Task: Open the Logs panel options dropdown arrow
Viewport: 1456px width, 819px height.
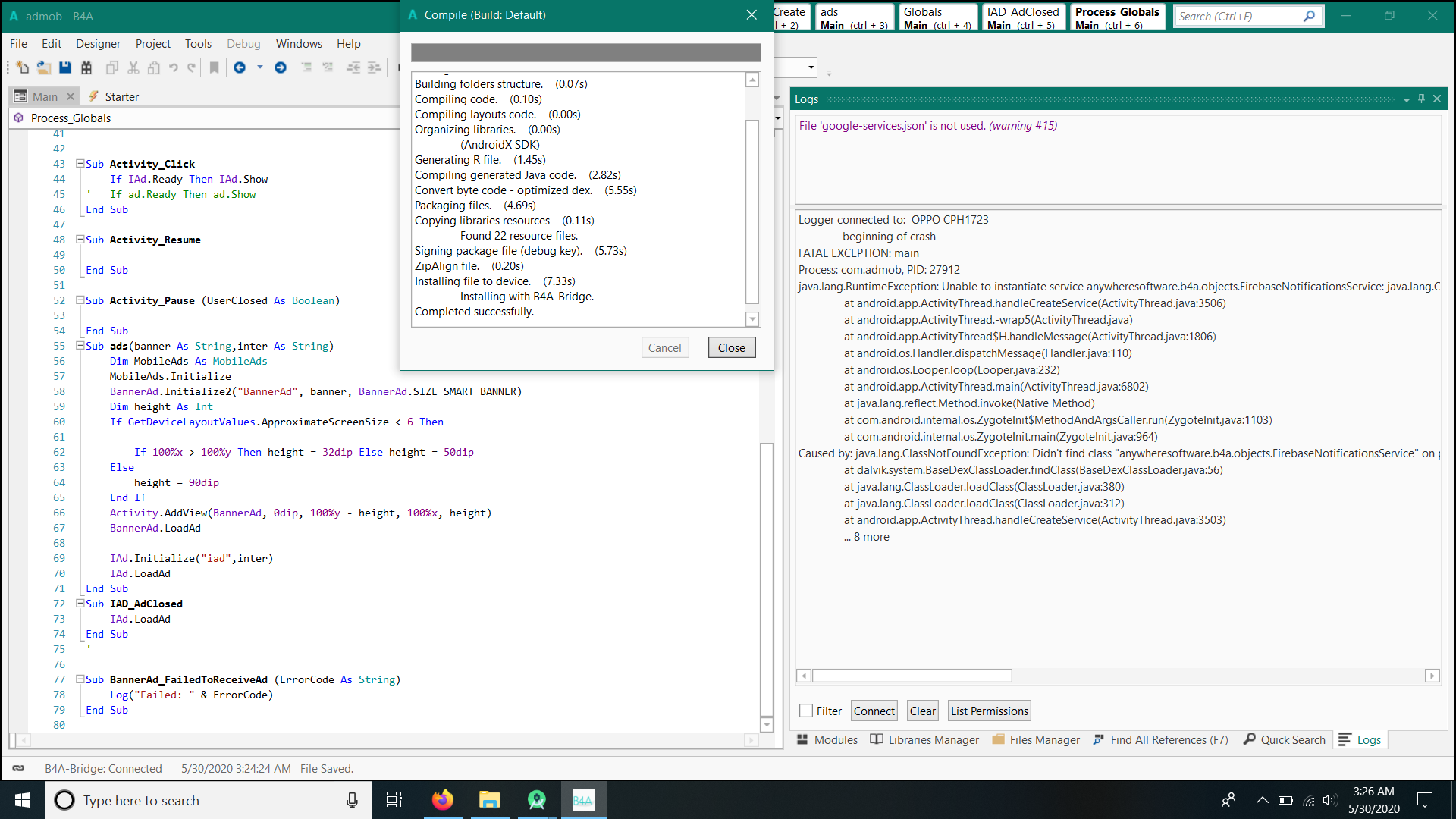Action: coord(1407,99)
